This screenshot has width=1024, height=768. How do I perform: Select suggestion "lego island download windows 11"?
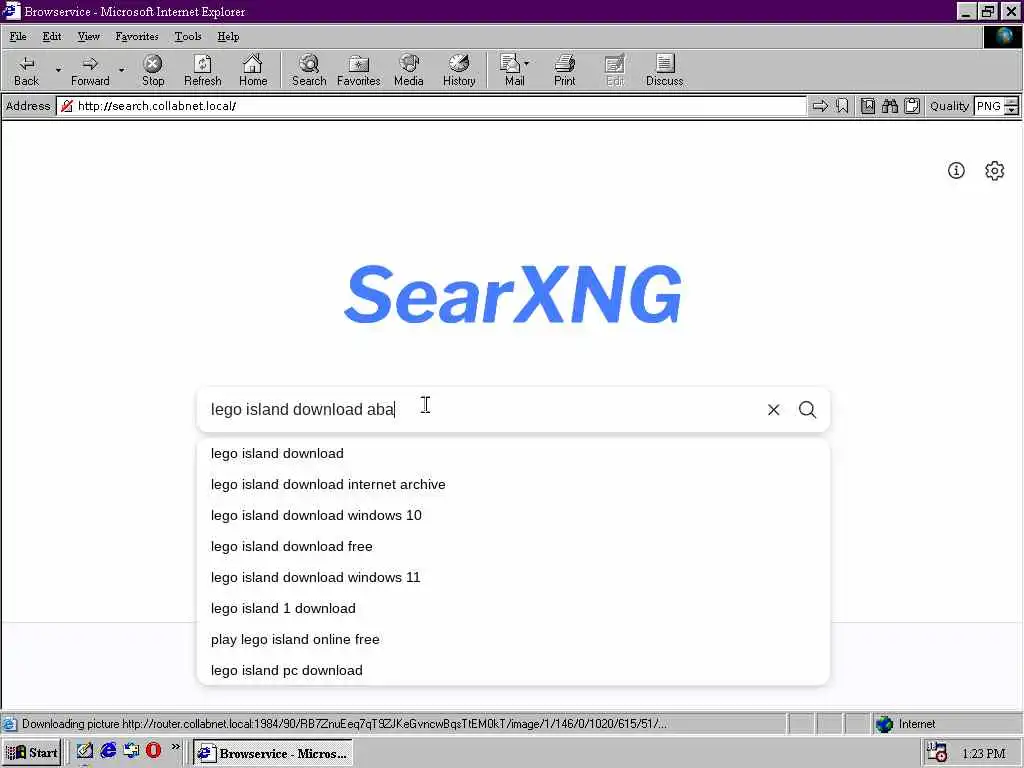click(513, 577)
